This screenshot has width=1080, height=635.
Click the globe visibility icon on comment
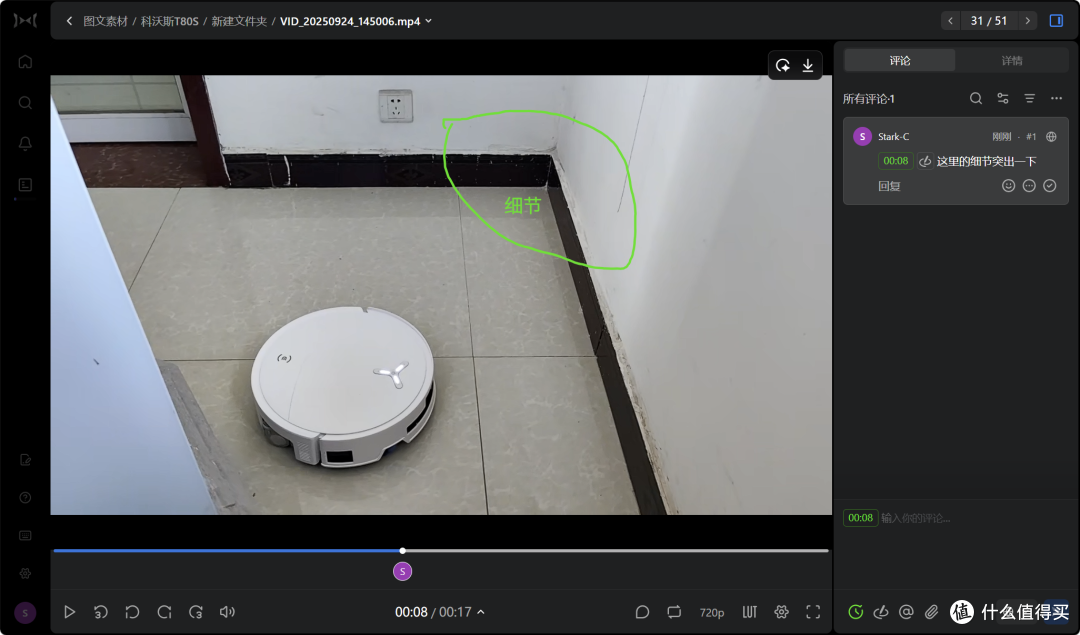[1052, 136]
